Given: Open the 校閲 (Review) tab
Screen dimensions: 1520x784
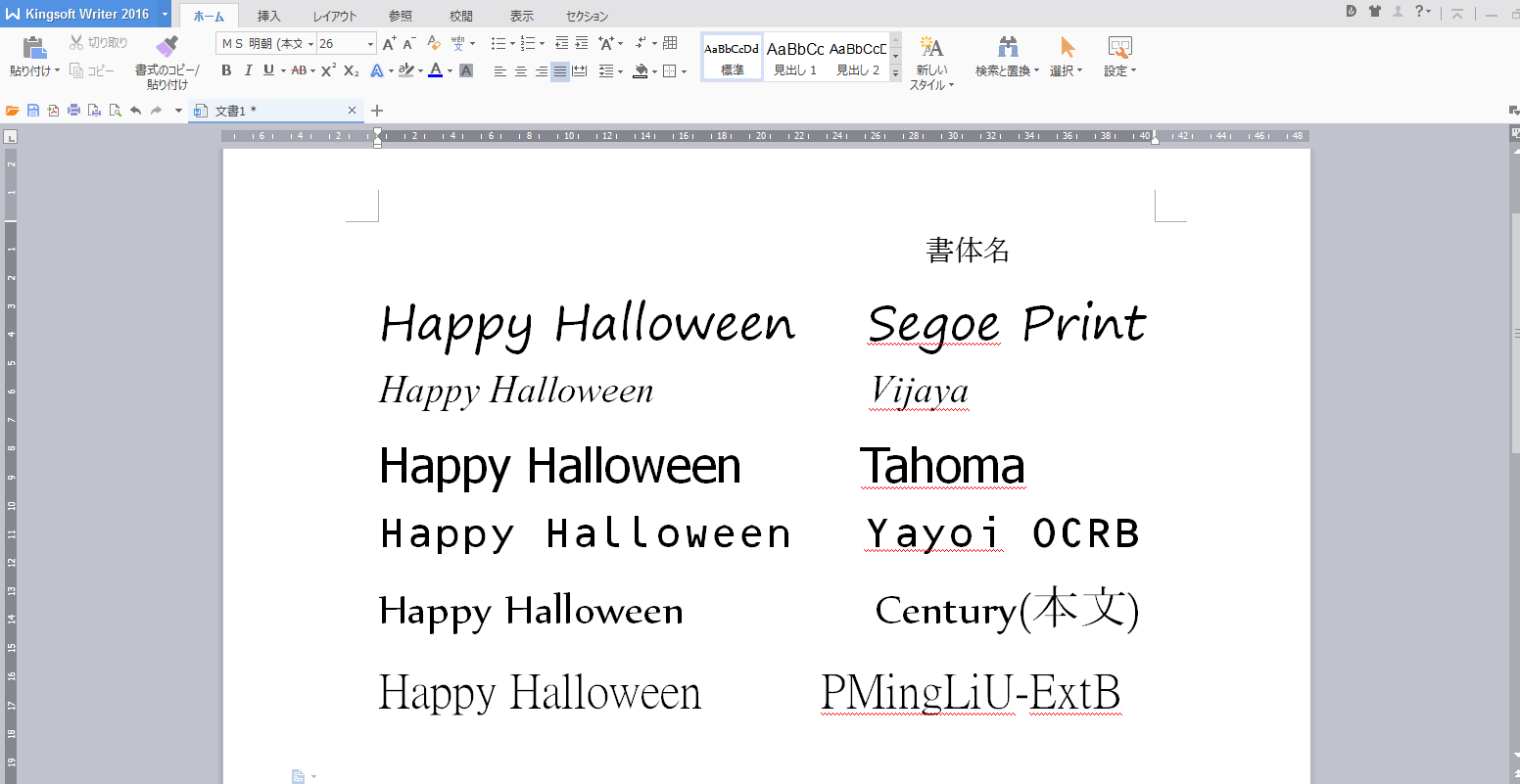Looking at the screenshot, I should coord(460,17).
